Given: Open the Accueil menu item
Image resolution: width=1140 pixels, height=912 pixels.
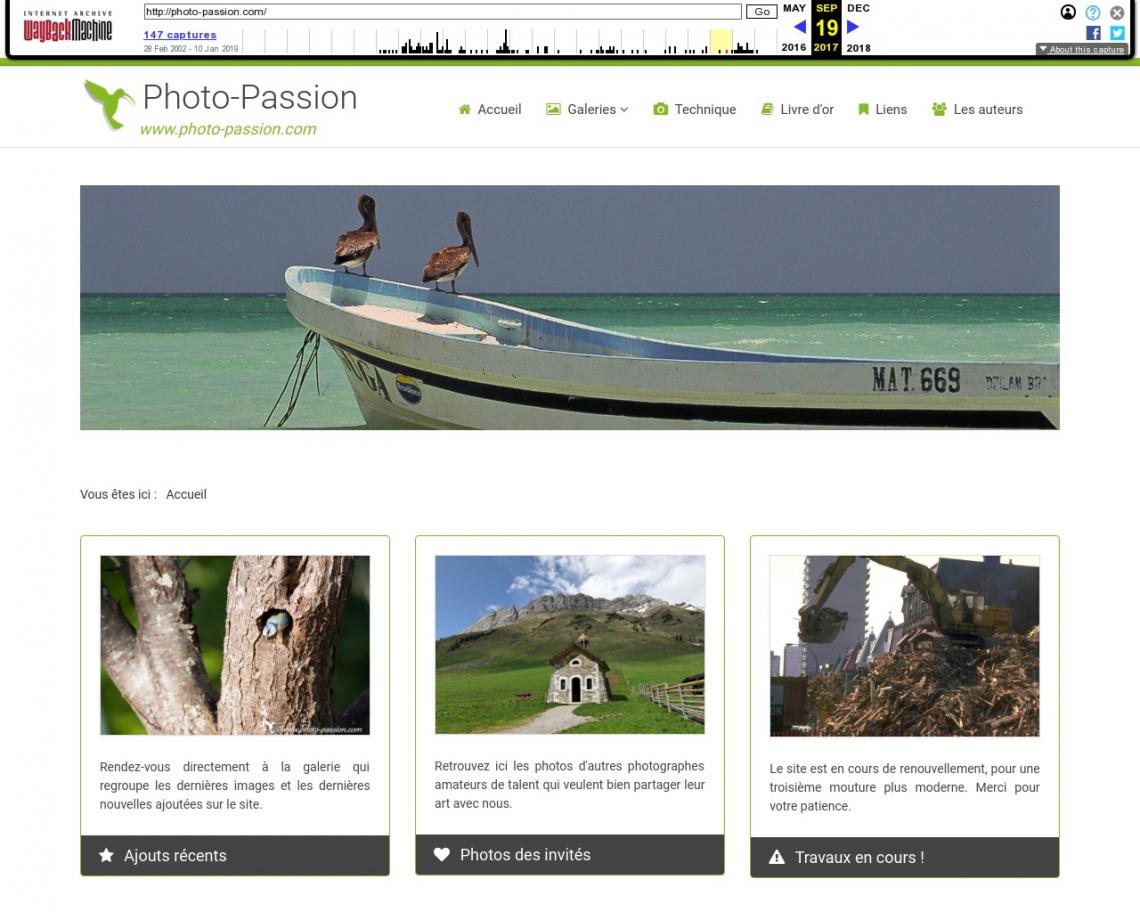Looking at the screenshot, I should pyautogui.click(x=490, y=109).
